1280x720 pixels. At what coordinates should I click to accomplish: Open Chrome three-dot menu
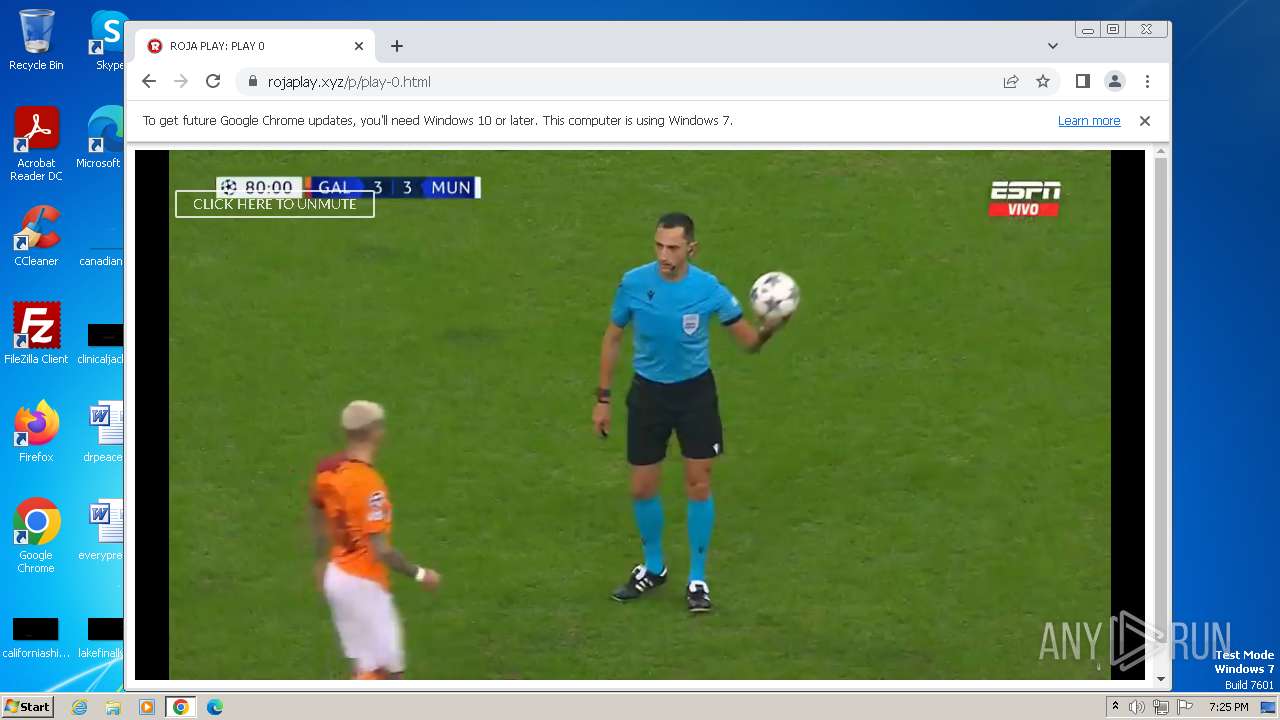(x=1147, y=82)
